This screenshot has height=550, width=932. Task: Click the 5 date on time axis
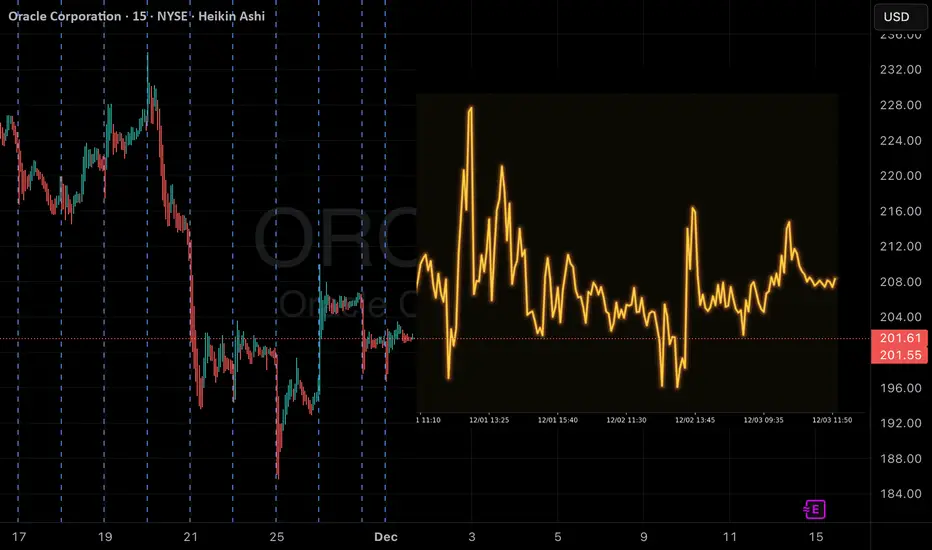point(558,537)
